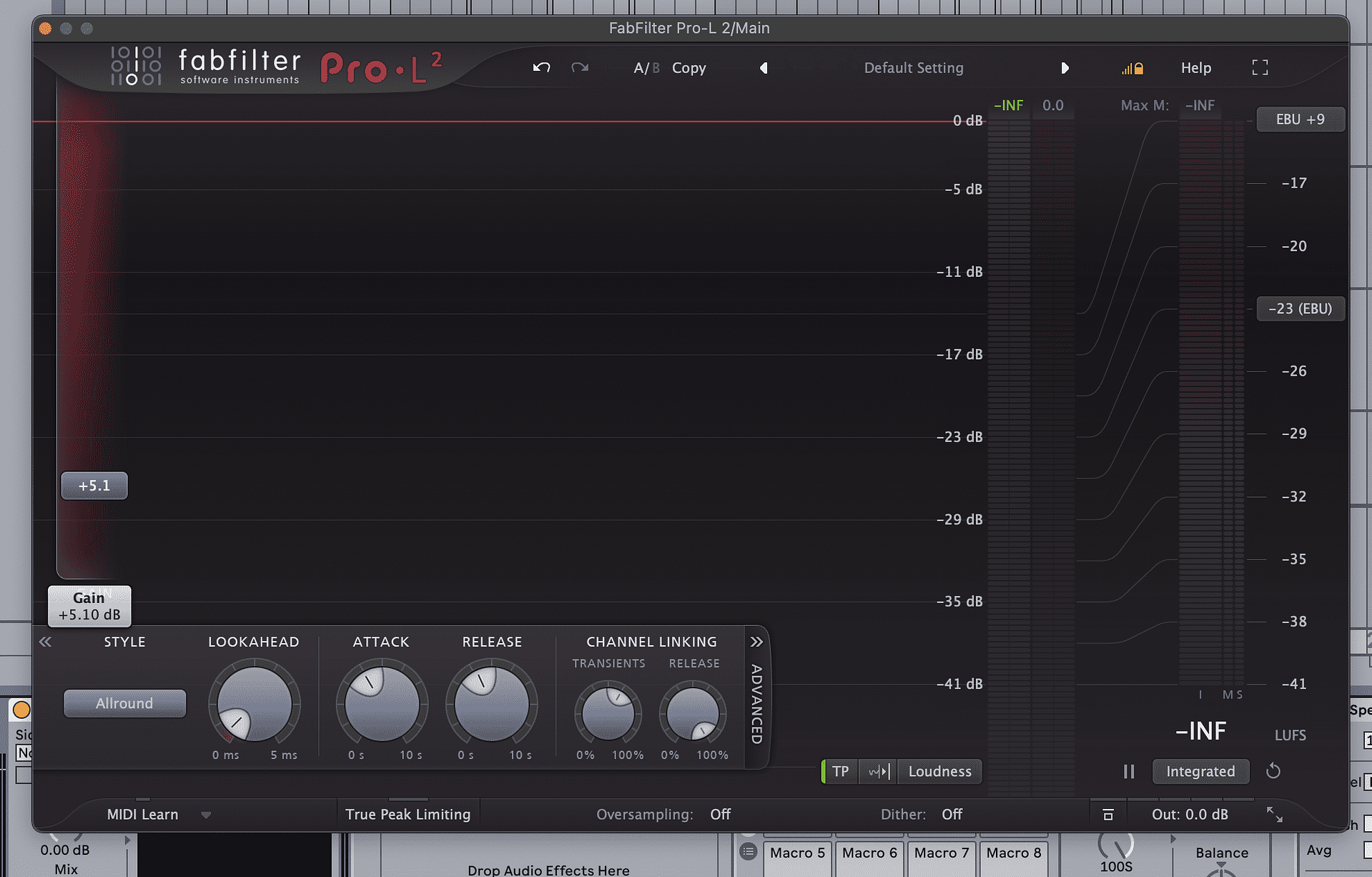
Task: Click the full screen icon next to Help
Action: (x=1260, y=67)
